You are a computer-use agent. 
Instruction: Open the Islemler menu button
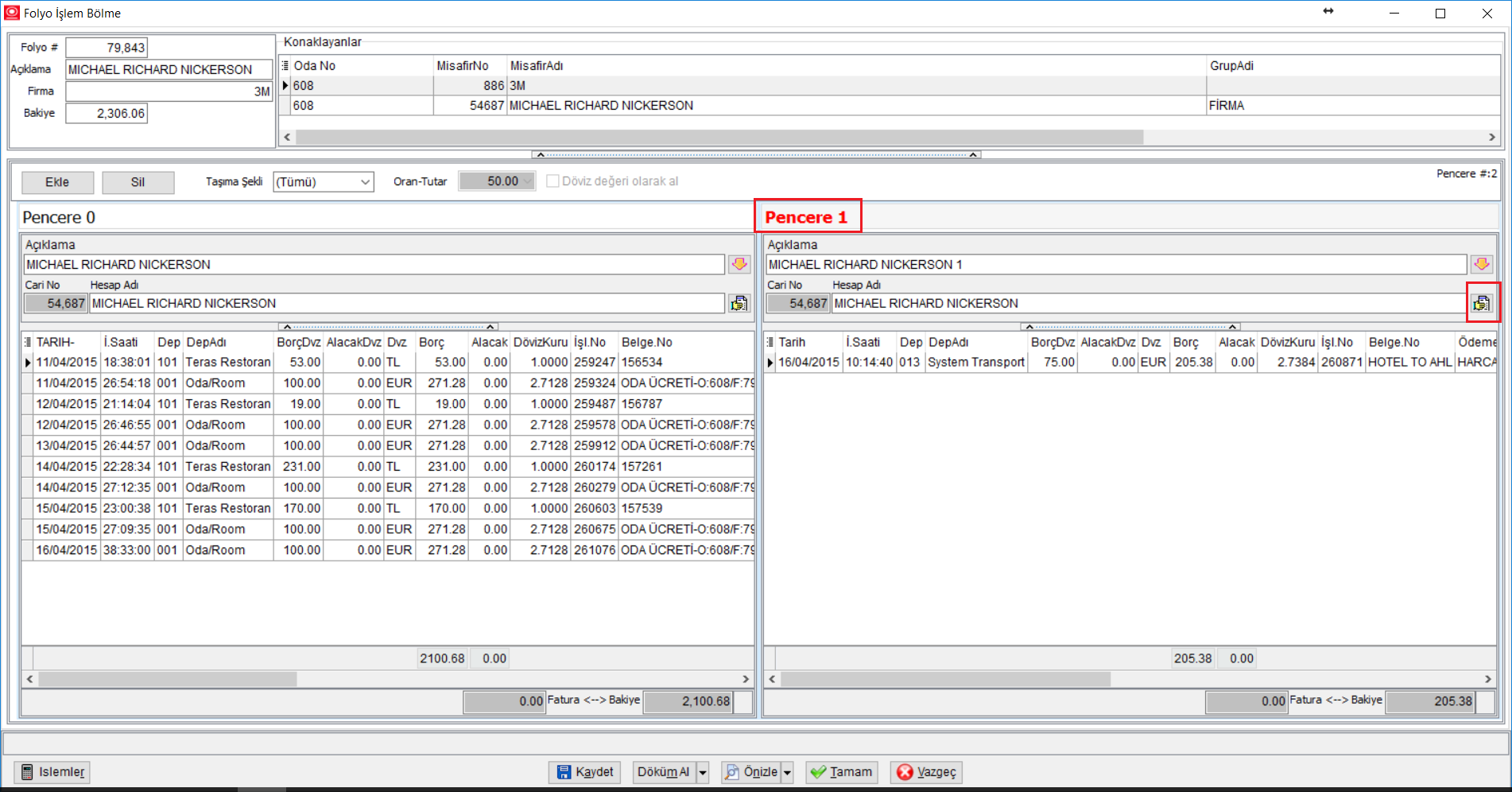(x=52, y=772)
